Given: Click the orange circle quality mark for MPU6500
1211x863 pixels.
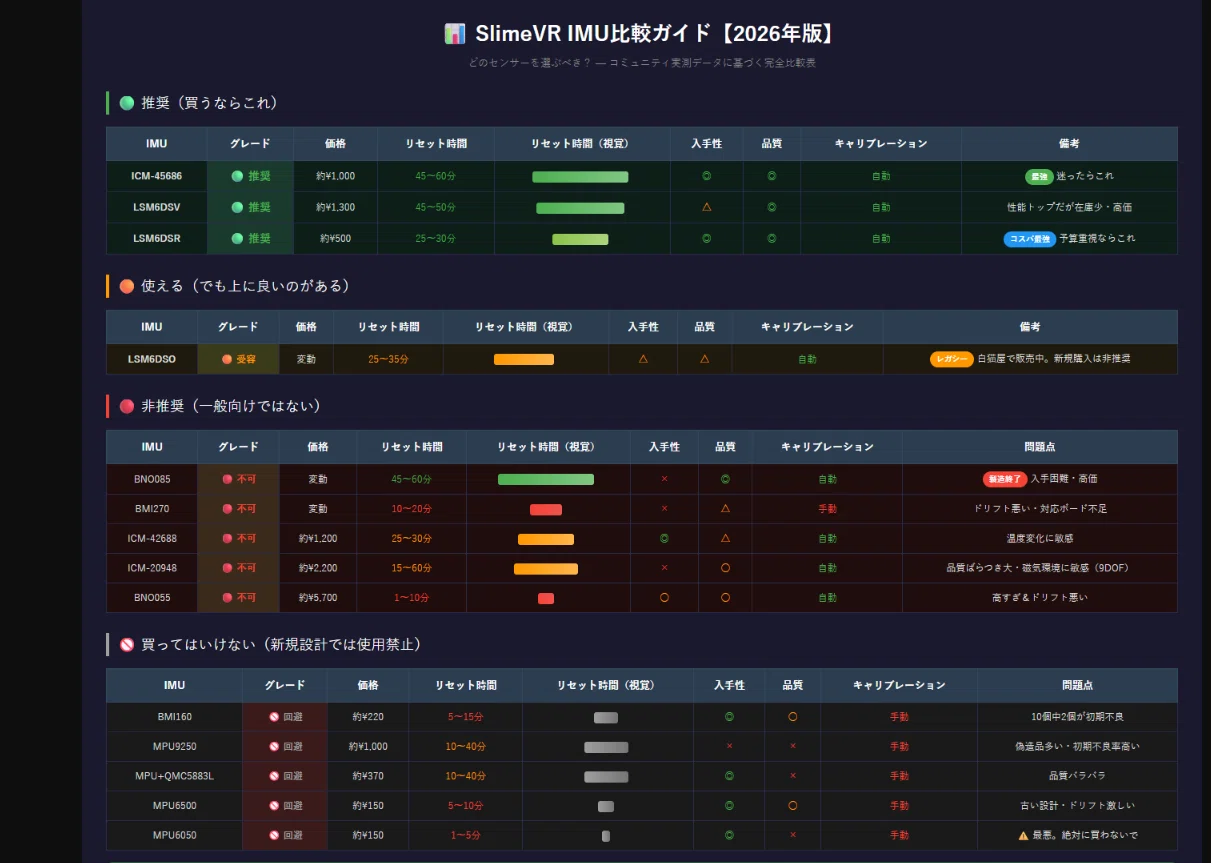Looking at the screenshot, I should coord(793,805).
